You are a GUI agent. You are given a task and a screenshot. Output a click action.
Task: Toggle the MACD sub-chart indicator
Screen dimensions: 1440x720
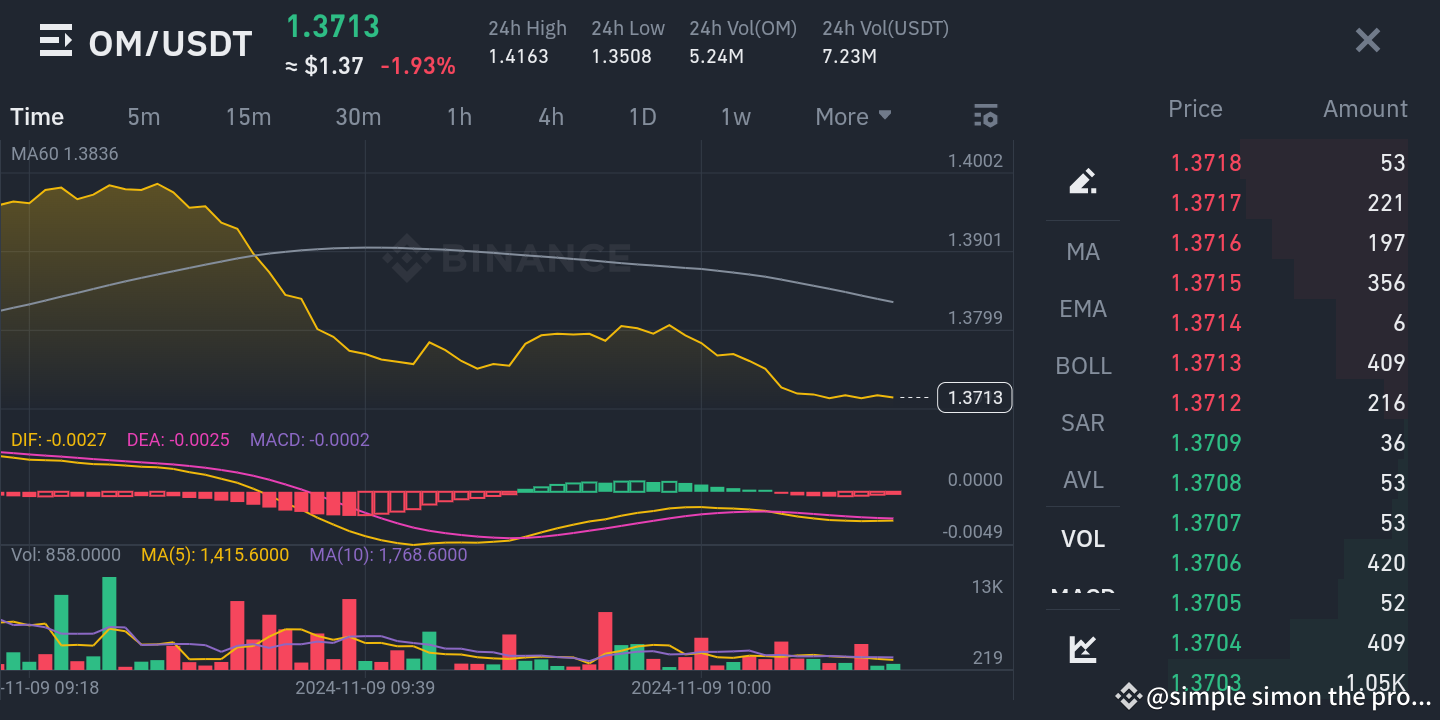[x=1083, y=594]
